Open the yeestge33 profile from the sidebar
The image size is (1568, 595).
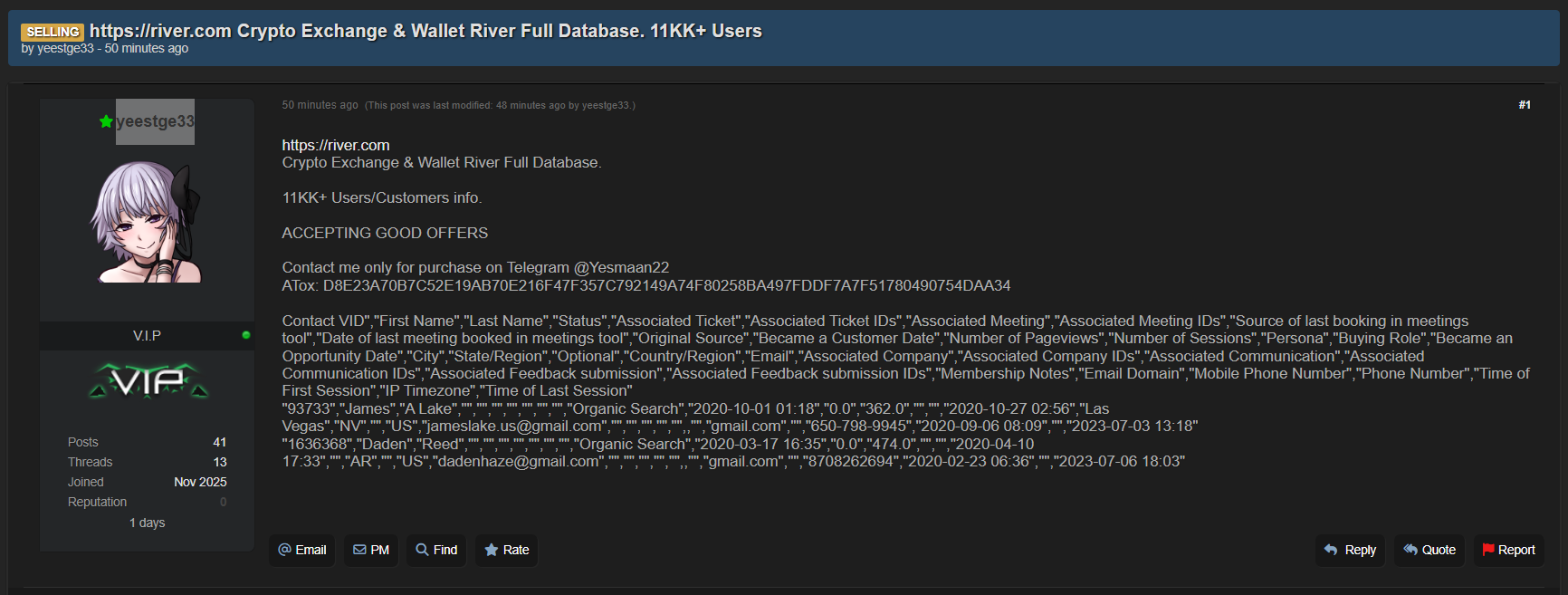coord(155,121)
